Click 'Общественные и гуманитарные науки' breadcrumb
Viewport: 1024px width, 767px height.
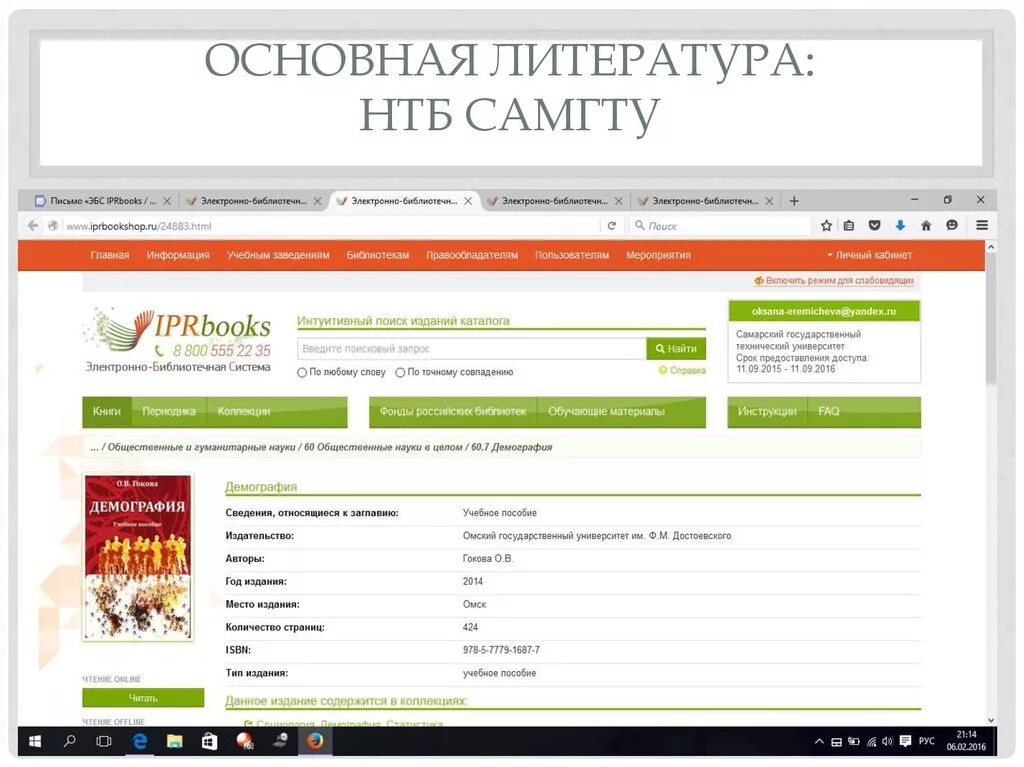point(202,448)
